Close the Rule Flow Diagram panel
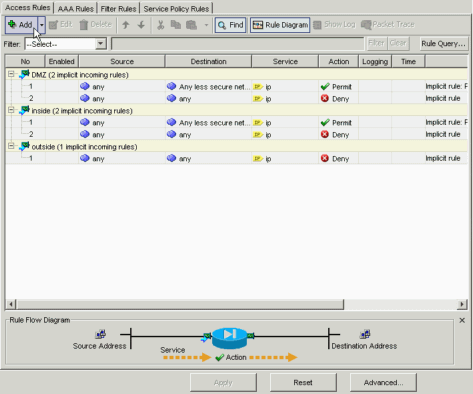Image resolution: width=473 pixels, height=394 pixels. [462, 320]
